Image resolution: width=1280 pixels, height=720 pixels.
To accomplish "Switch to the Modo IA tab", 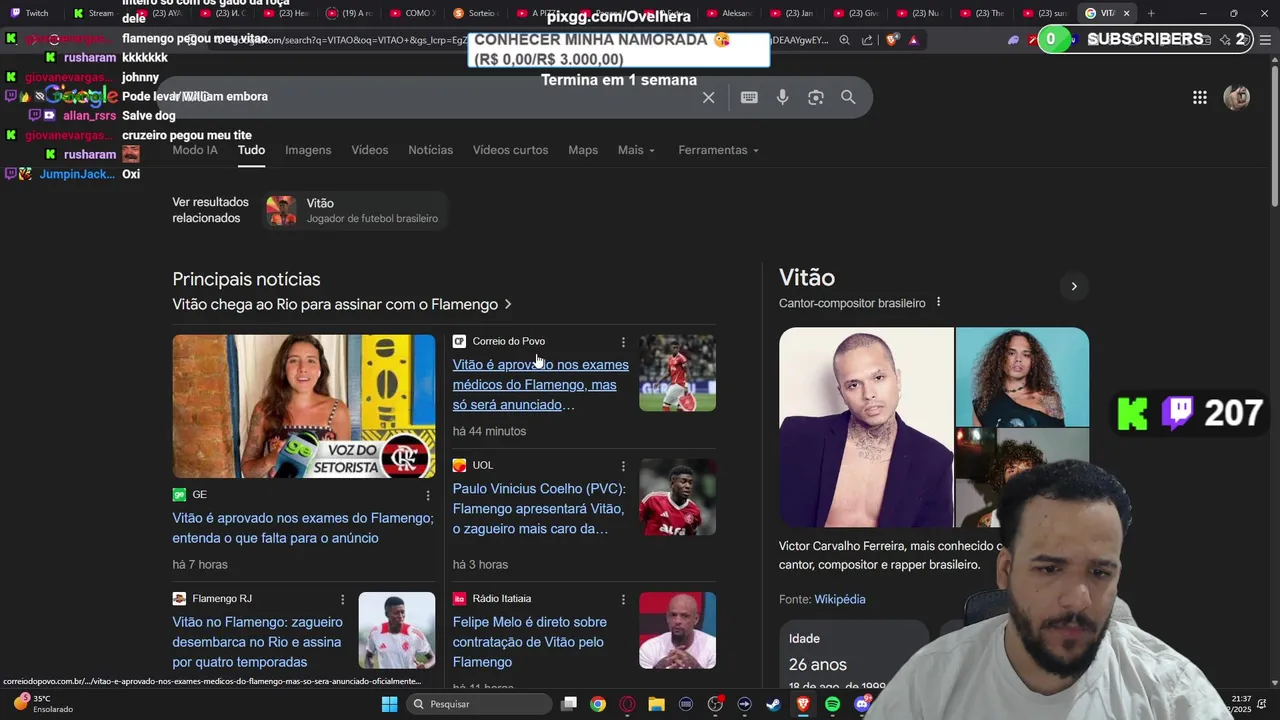I will 195,150.
